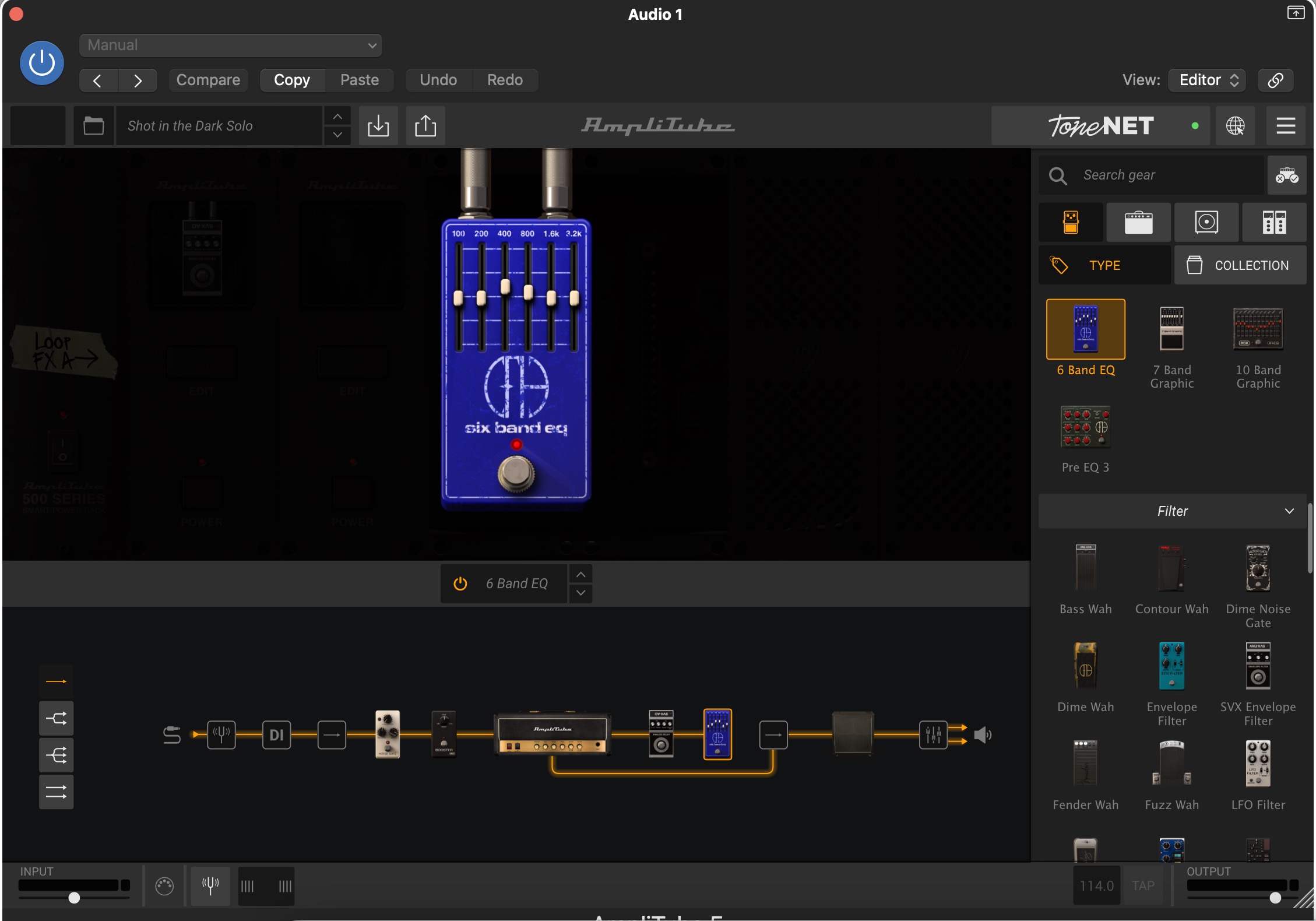1316x921 pixels.
Task: Click the globe web icon
Action: pyautogui.click(x=1235, y=125)
